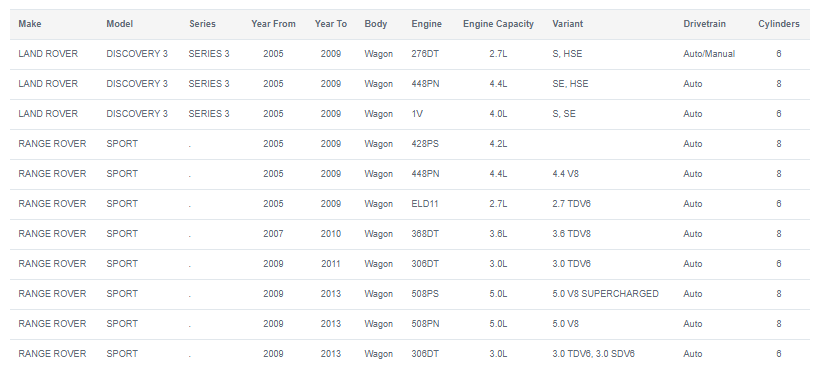The width and height of the screenshot is (821, 381).
Task: Click the 1V engine cell
Action: (417, 114)
